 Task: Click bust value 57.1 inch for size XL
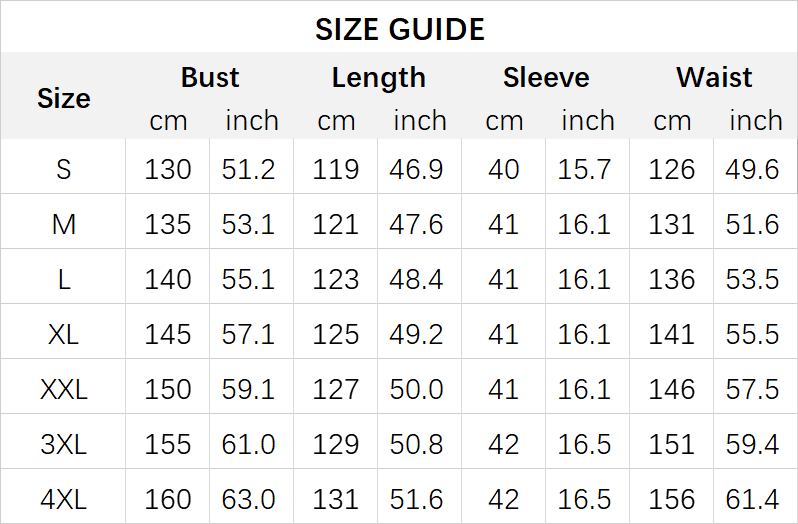(x=251, y=334)
